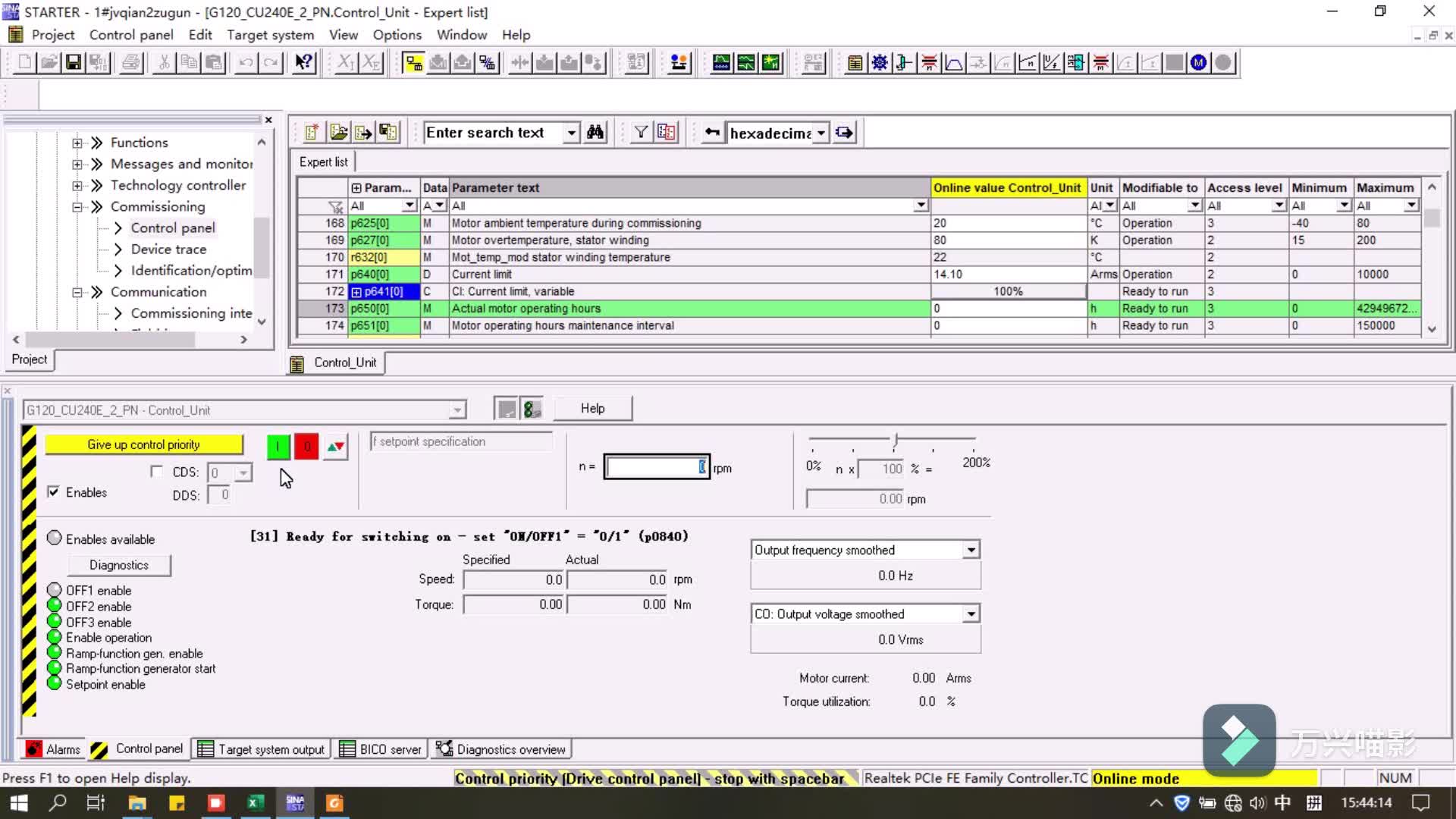Open Excel from the Windows taskbar
The width and height of the screenshot is (1456, 819).
256,802
